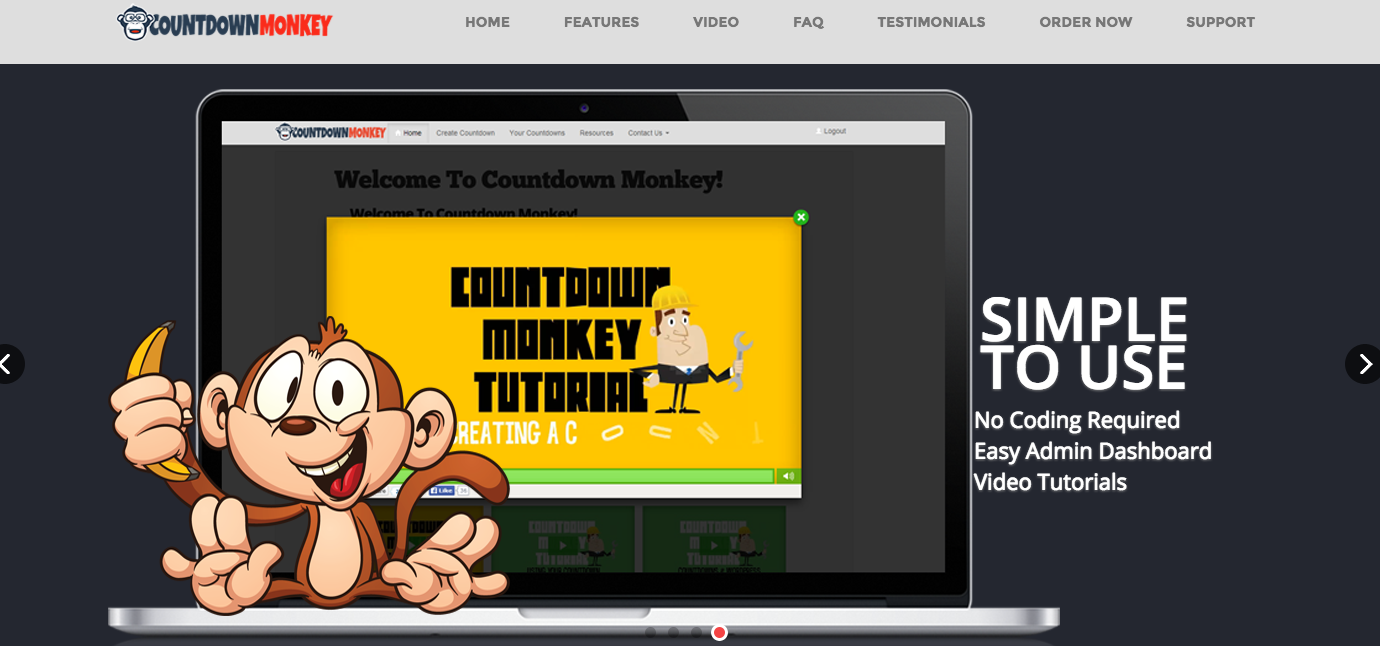Image resolution: width=1380 pixels, height=646 pixels.
Task: Open Create Countdown in the laptop dashboard
Action: tap(465, 133)
